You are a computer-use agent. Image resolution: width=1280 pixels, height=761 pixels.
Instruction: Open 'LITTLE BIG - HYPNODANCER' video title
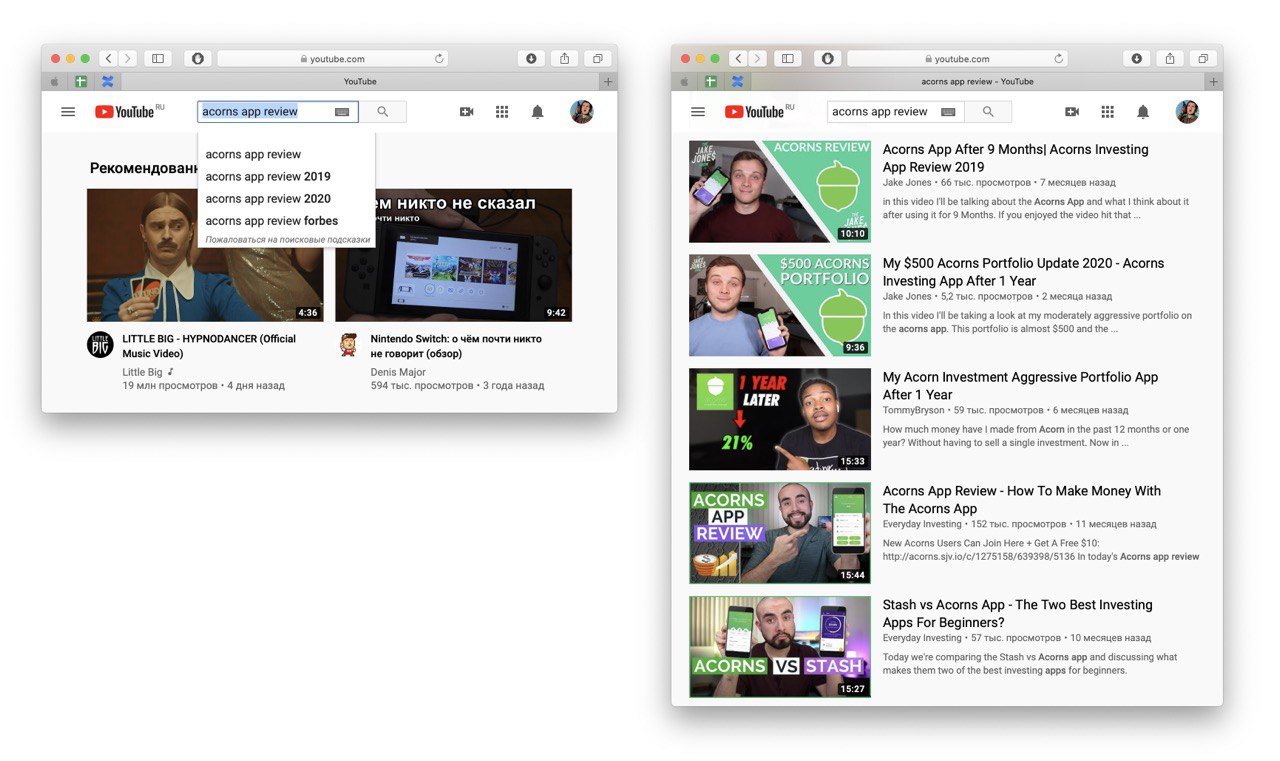[x=209, y=346]
